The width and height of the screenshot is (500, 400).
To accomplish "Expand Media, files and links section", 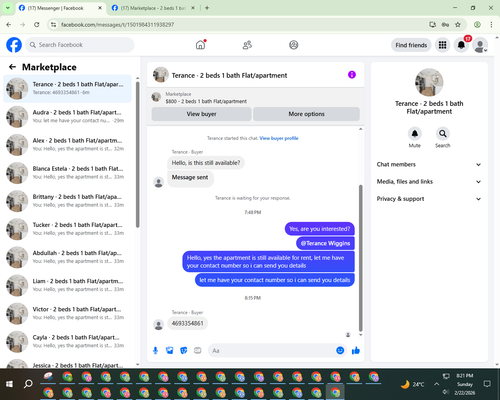I will [429, 182].
